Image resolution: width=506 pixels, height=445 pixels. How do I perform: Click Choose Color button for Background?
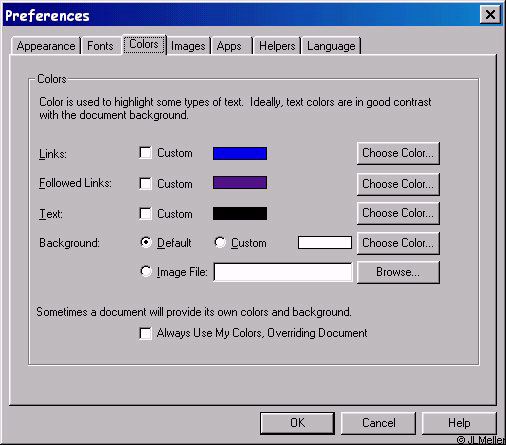pos(398,243)
